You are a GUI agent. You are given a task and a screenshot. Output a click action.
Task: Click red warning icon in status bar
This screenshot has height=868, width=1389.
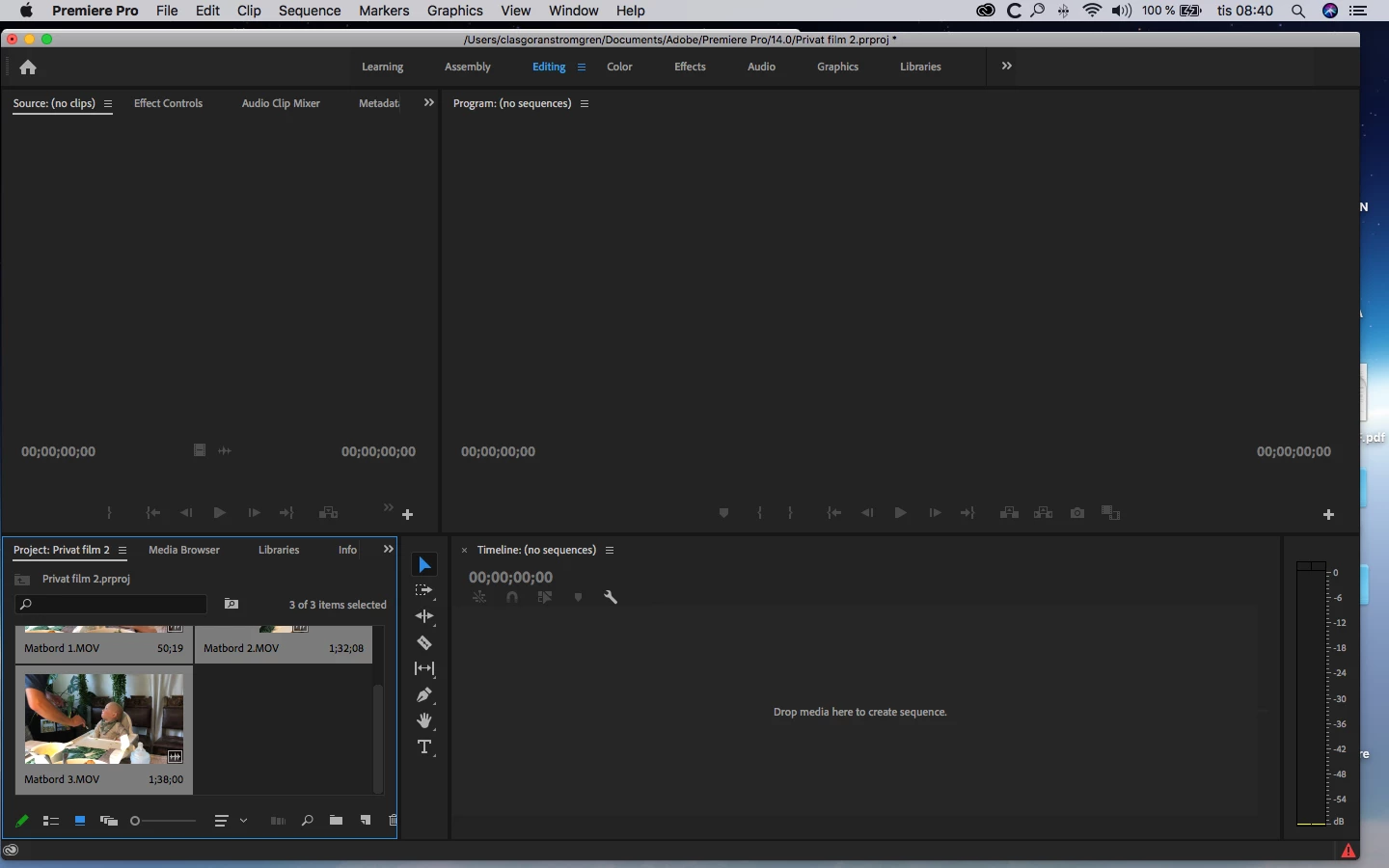coord(1348,851)
